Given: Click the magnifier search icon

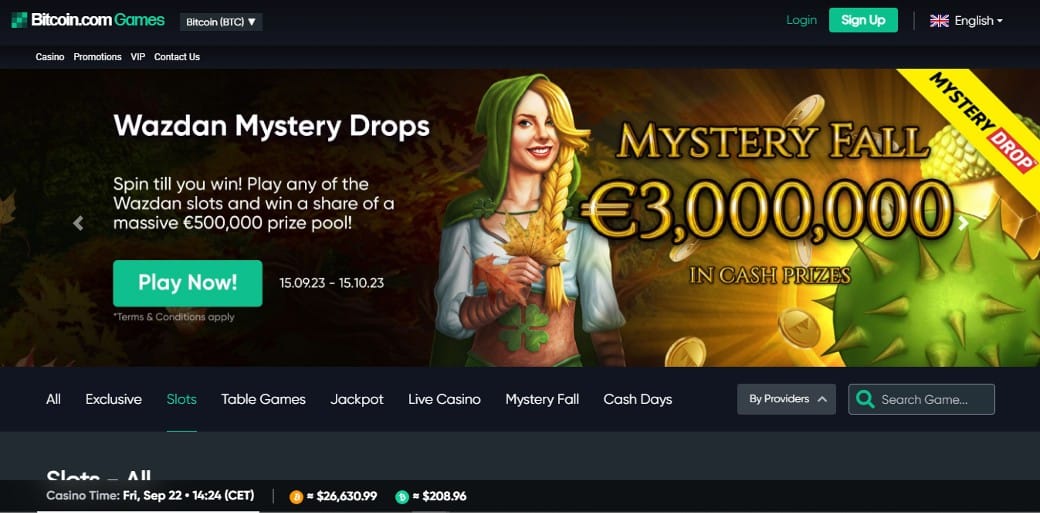Looking at the screenshot, I should (x=864, y=400).
